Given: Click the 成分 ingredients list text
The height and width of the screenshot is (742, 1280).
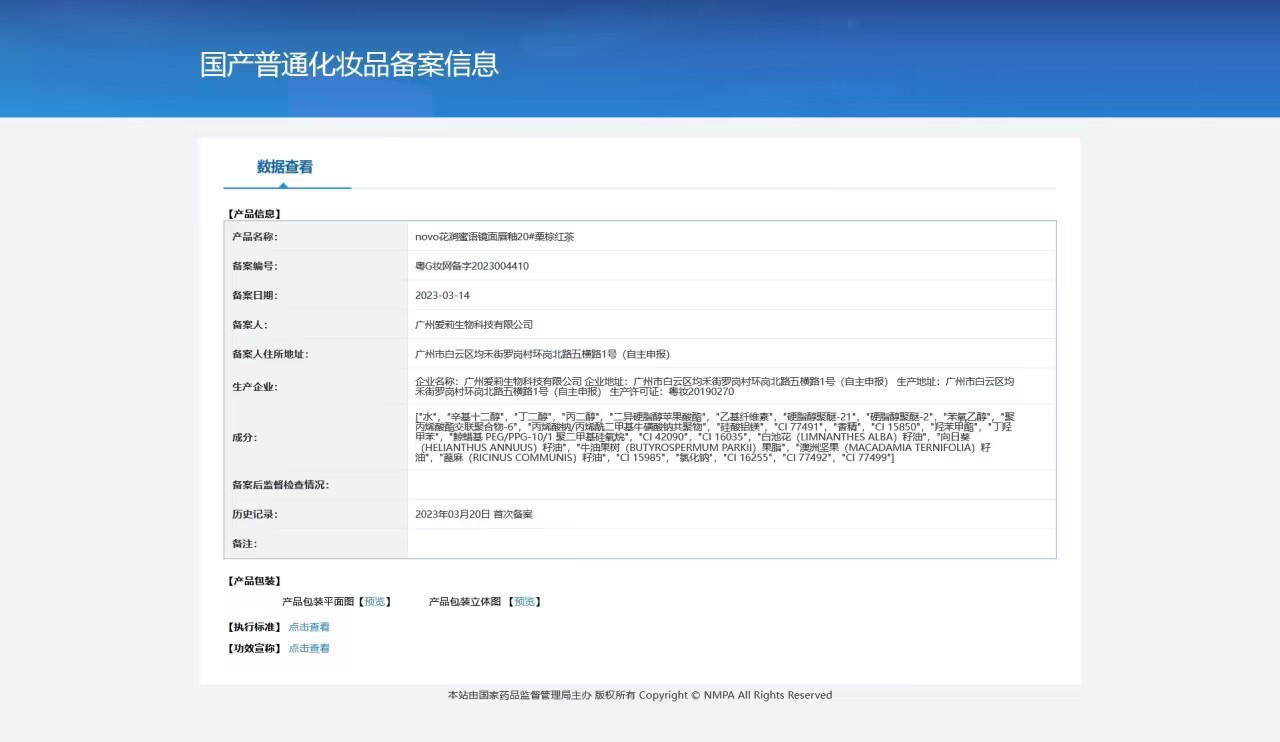Looking at the screenshot, I should point(715,436).
